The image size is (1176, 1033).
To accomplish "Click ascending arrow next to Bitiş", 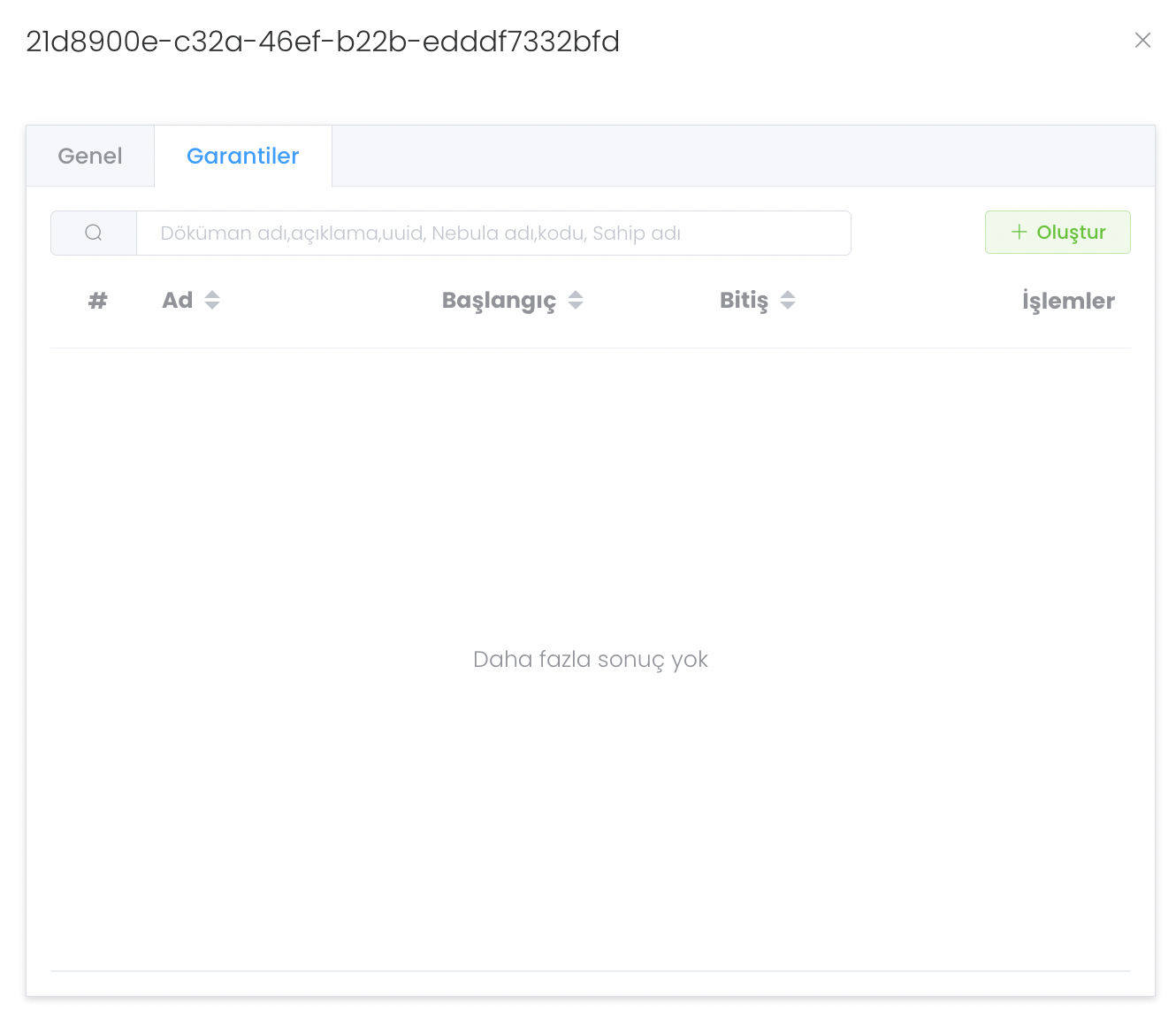I will (788, 295).
